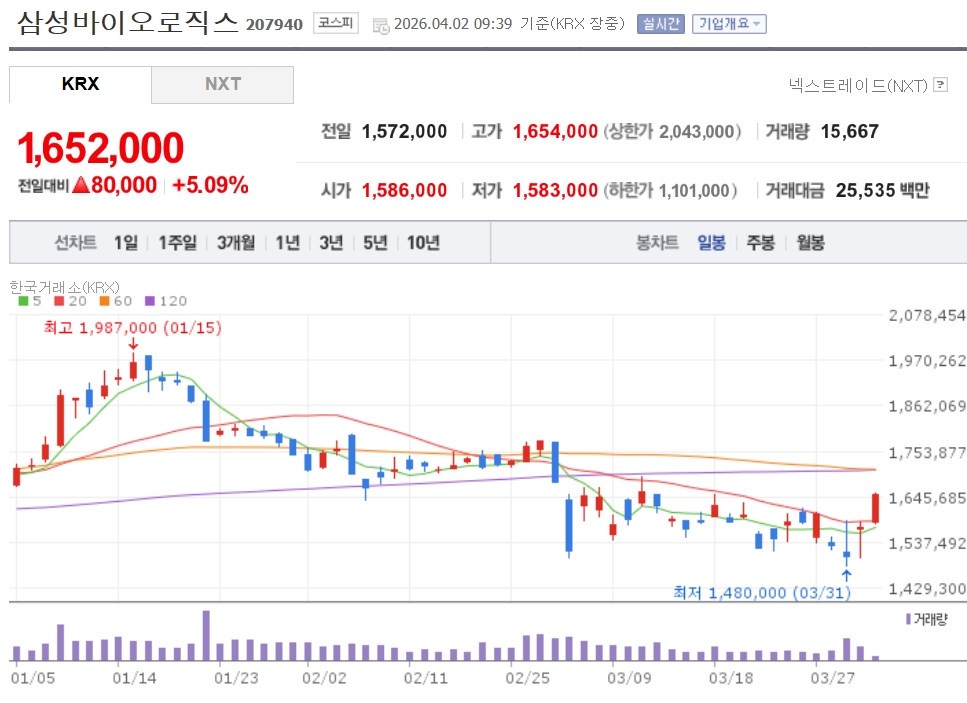Click the 실시간 real-time button
The image size is (967, 703).
[x=660, y=24]
